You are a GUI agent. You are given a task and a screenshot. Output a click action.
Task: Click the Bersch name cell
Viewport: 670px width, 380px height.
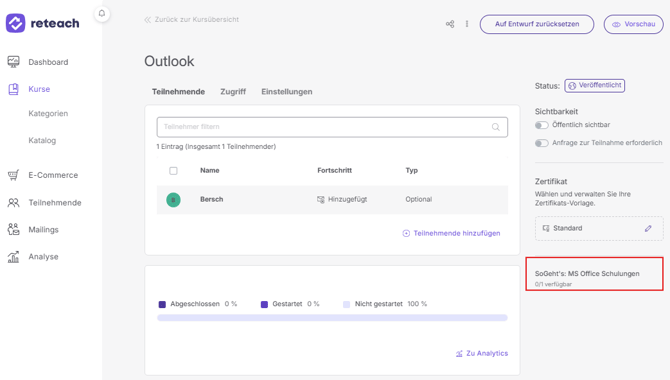pyautogui.click(x=212, y=199)
